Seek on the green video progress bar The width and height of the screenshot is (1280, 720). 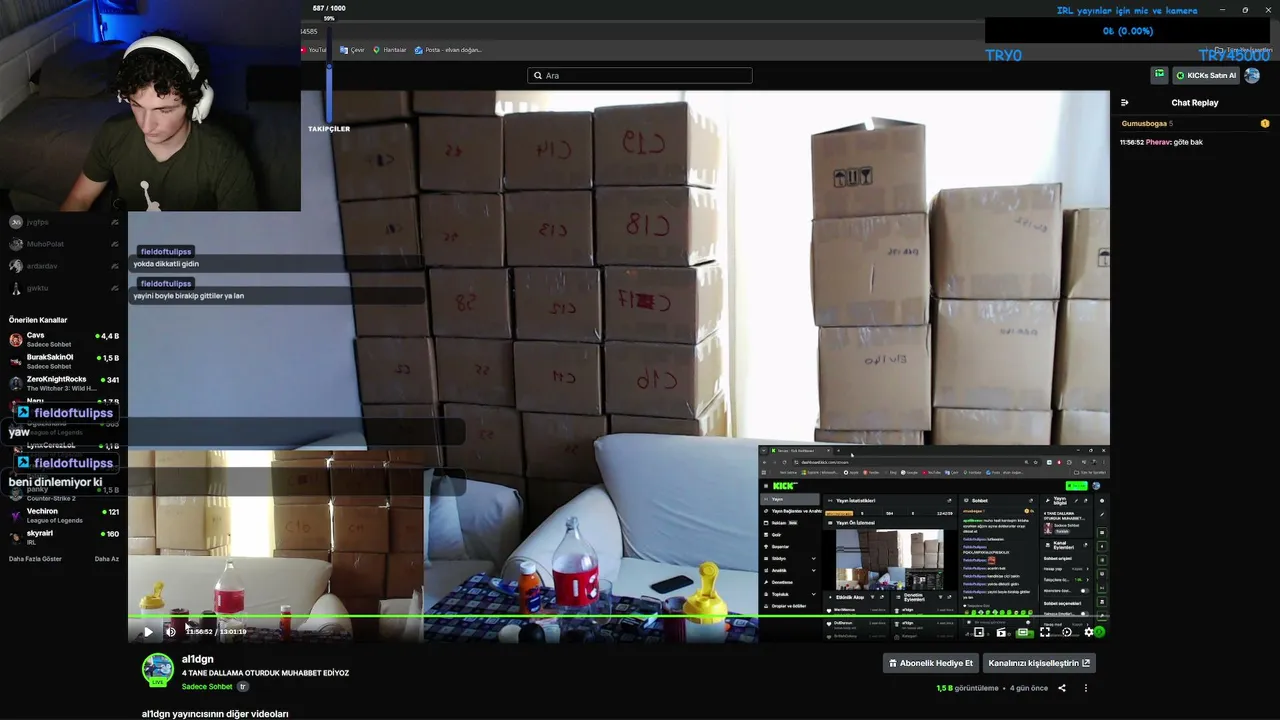click(x=618, y=616)
